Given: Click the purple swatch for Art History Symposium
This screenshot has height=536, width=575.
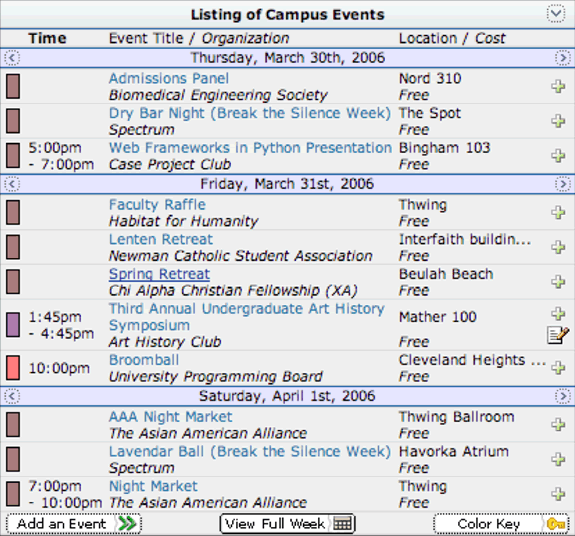Looking at the screenshot, I should pyautogui.click(x=13, y=325).
